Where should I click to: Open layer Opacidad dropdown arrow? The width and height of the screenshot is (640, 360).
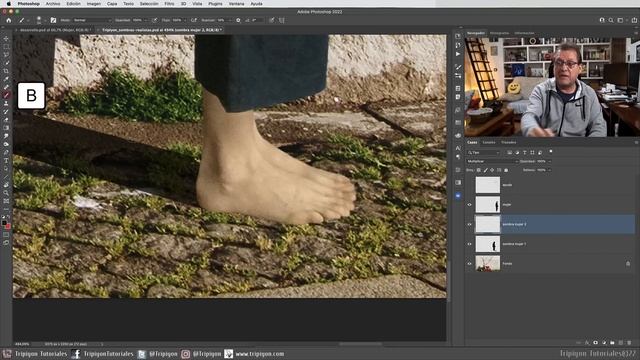[x=549, y=161]
